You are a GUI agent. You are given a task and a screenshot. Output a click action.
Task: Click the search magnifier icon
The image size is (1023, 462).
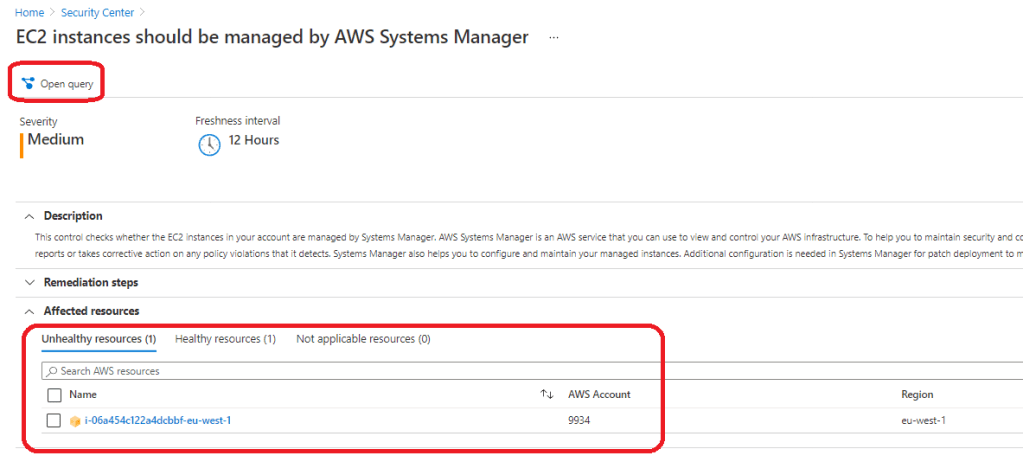coord(52,371)
